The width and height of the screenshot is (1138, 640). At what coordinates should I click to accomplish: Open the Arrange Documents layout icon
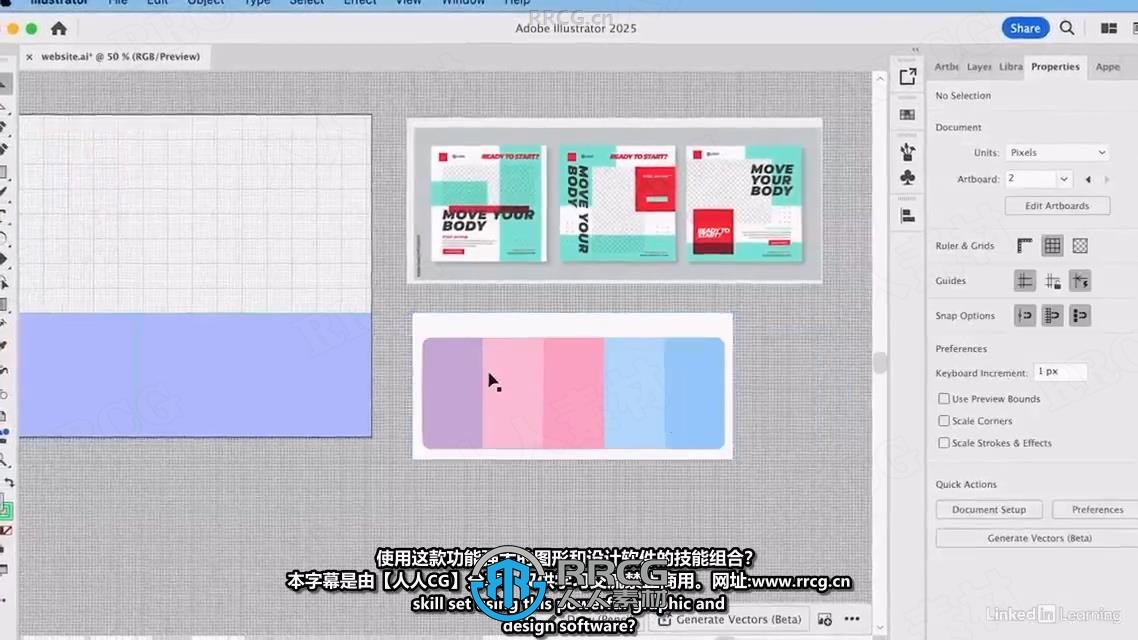click(1108, 28)
